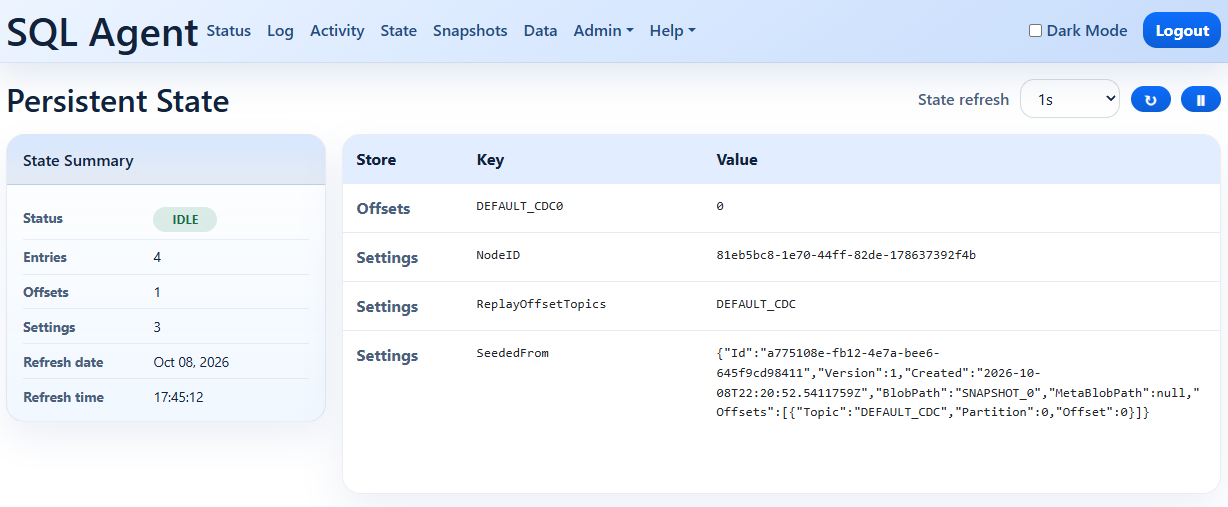1228x507 pixels.
Task: Click the SeededFrom JSON value
Action: (x=957, y=383)
